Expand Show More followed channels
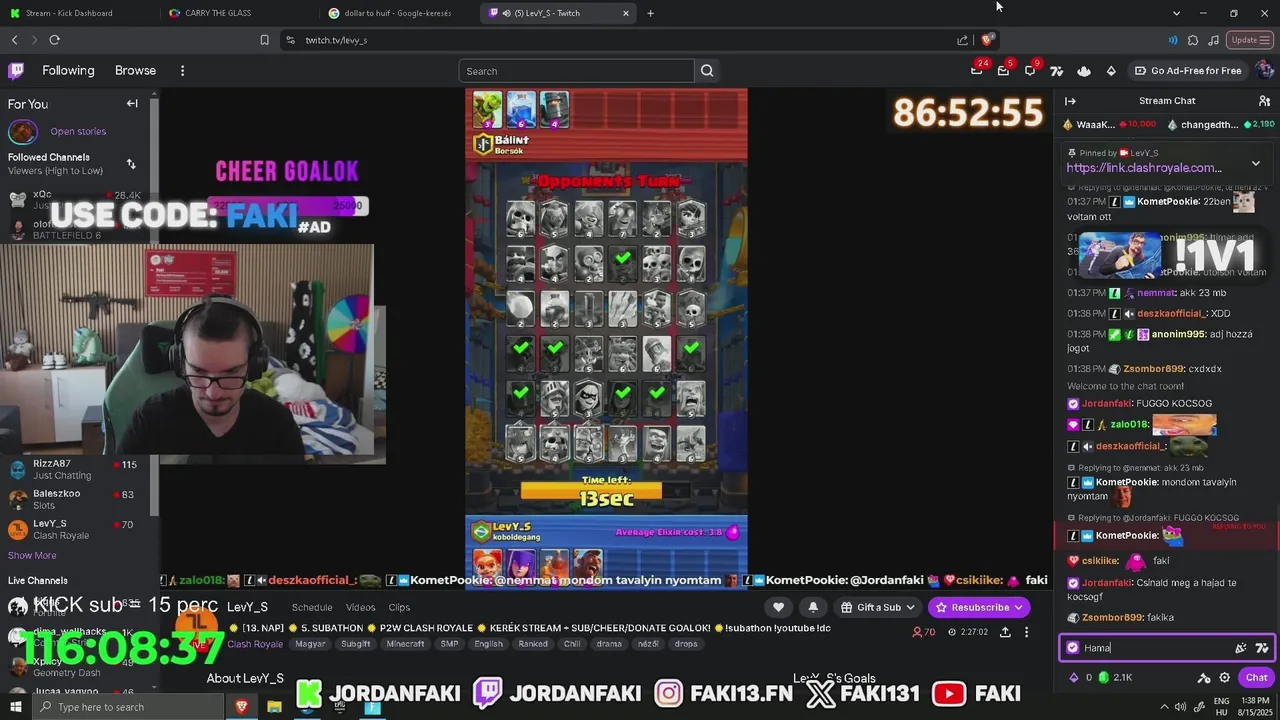The width and height of the screenshot is (1280, 720). [x=32, y=555]
